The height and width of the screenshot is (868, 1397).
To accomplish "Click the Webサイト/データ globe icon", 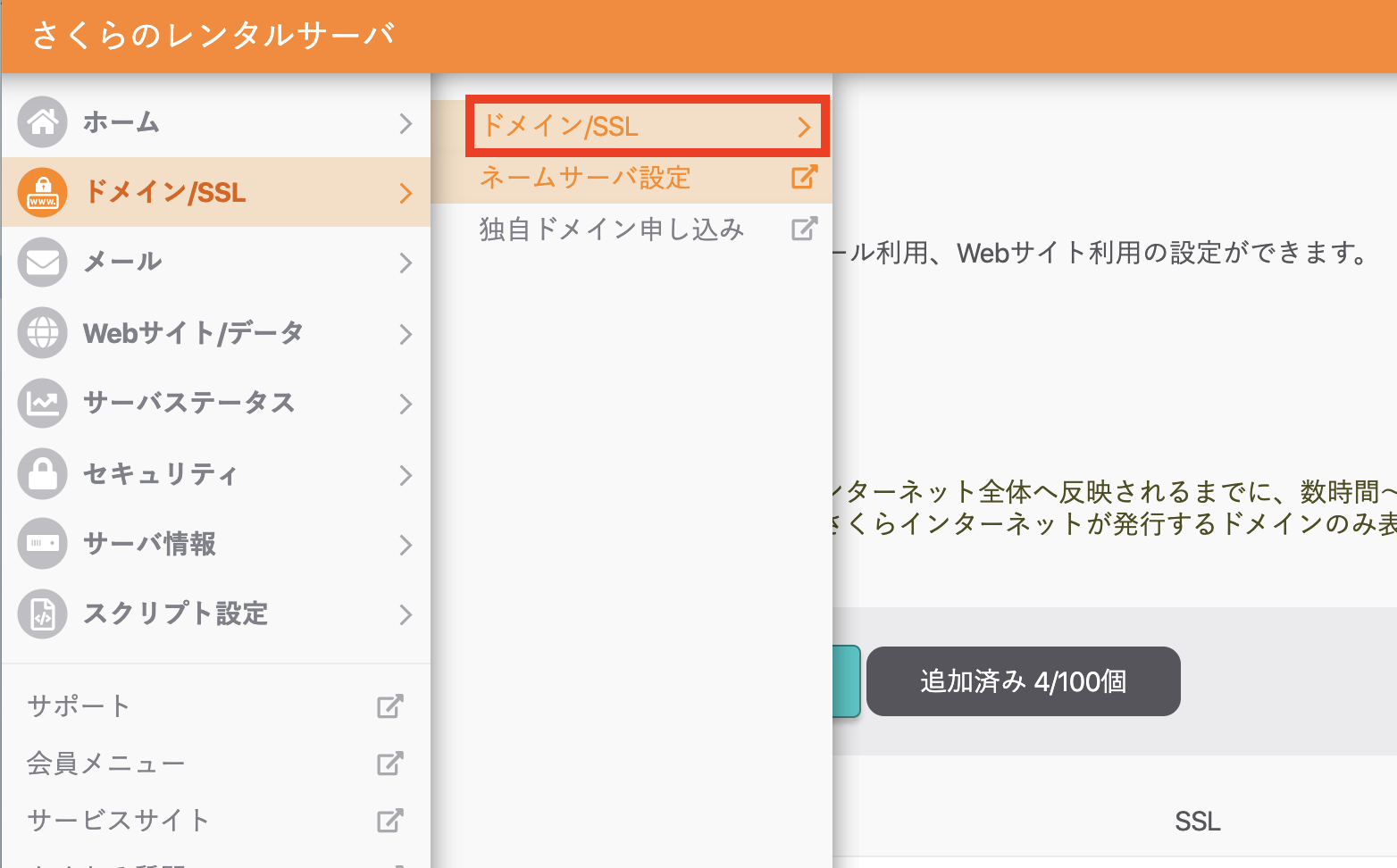I will 42,332.
